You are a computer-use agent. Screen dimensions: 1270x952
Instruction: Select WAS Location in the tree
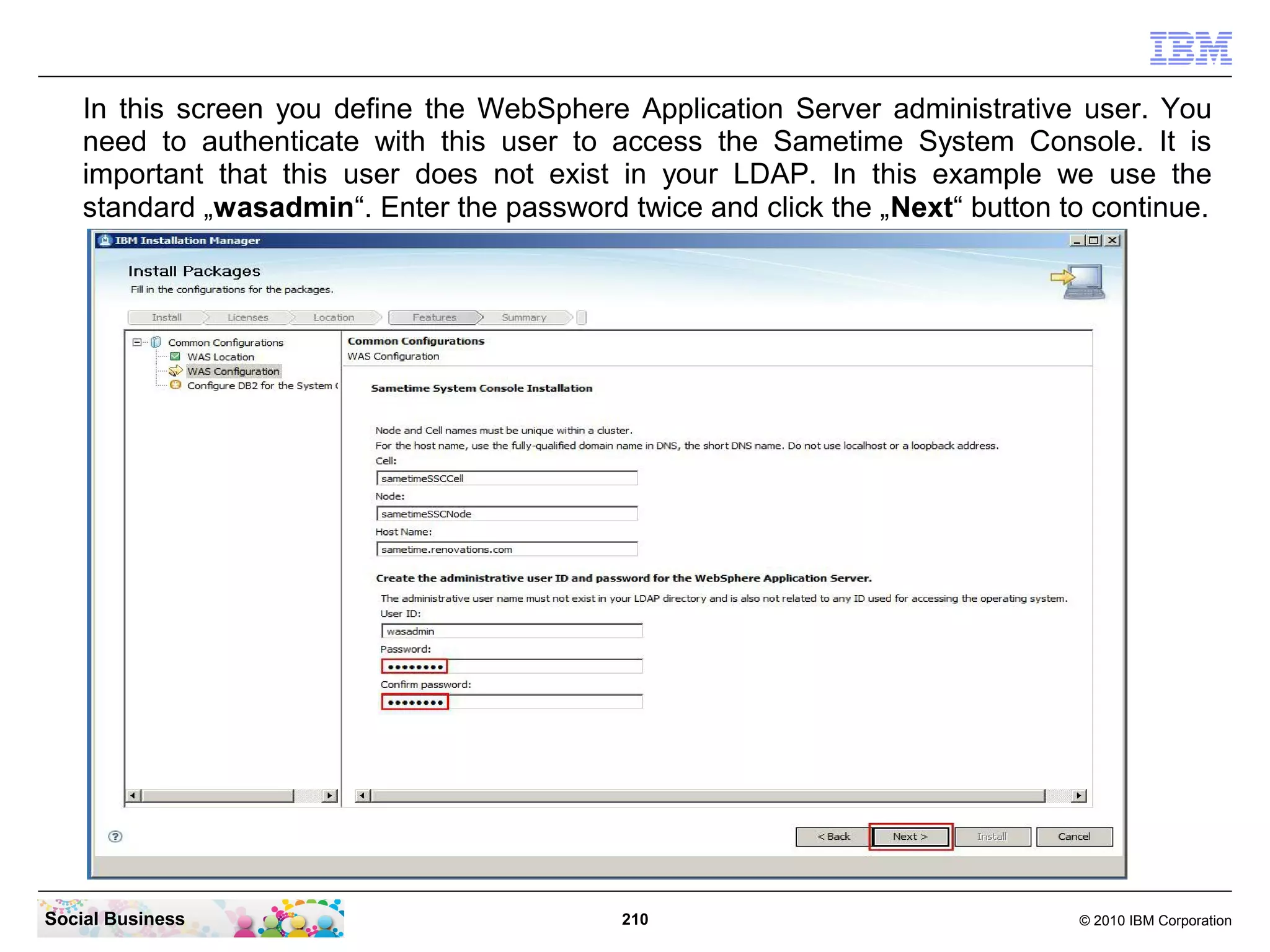click(221, 357)
